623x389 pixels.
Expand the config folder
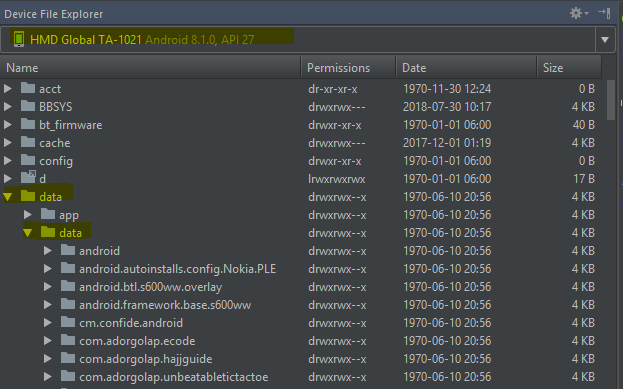(x=8, y=161)
